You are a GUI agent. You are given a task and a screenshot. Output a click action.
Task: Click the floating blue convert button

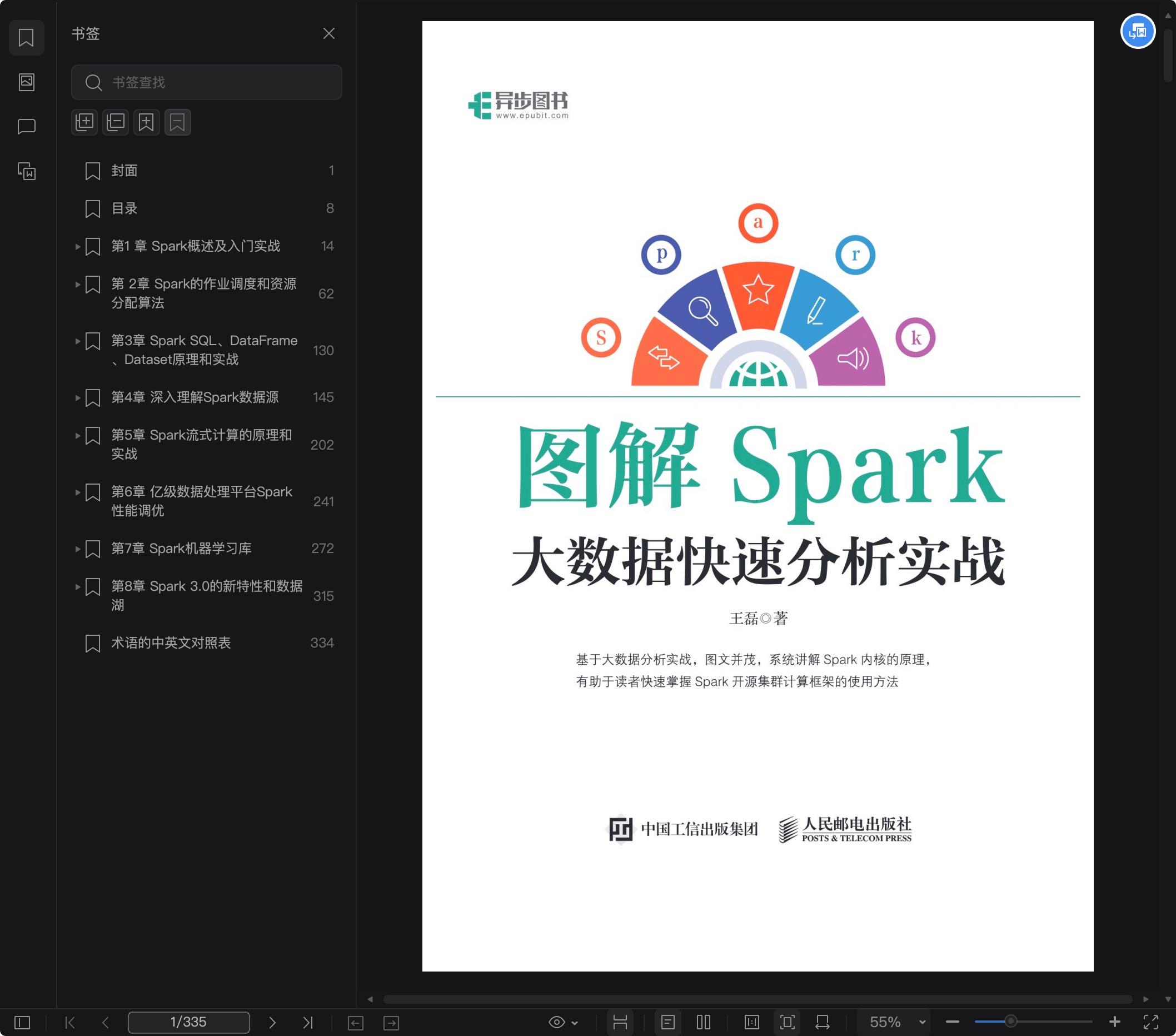tap(1138, 31)
